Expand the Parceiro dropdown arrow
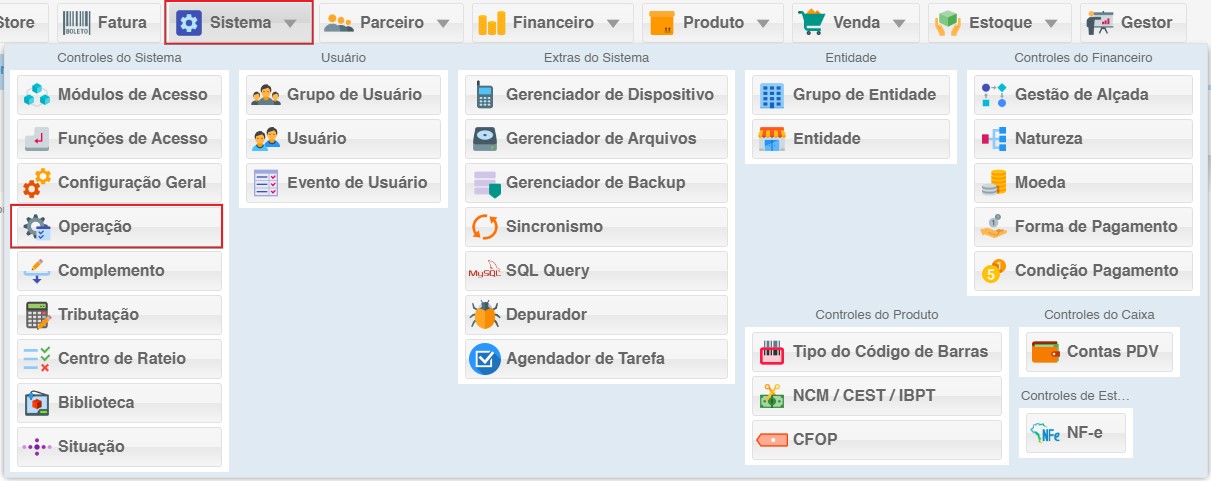This screenshot has width=1211, height=481. pyautogui.click(x=443, y=23)
